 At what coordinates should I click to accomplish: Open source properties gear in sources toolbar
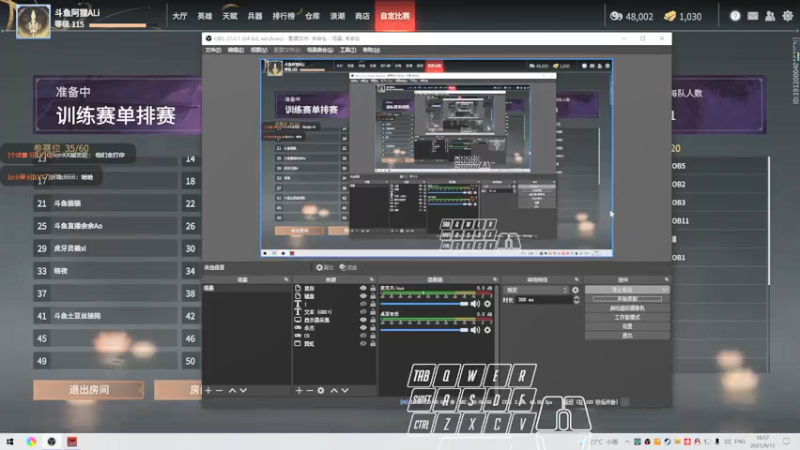pyautogui.click(x=321, y=390)
